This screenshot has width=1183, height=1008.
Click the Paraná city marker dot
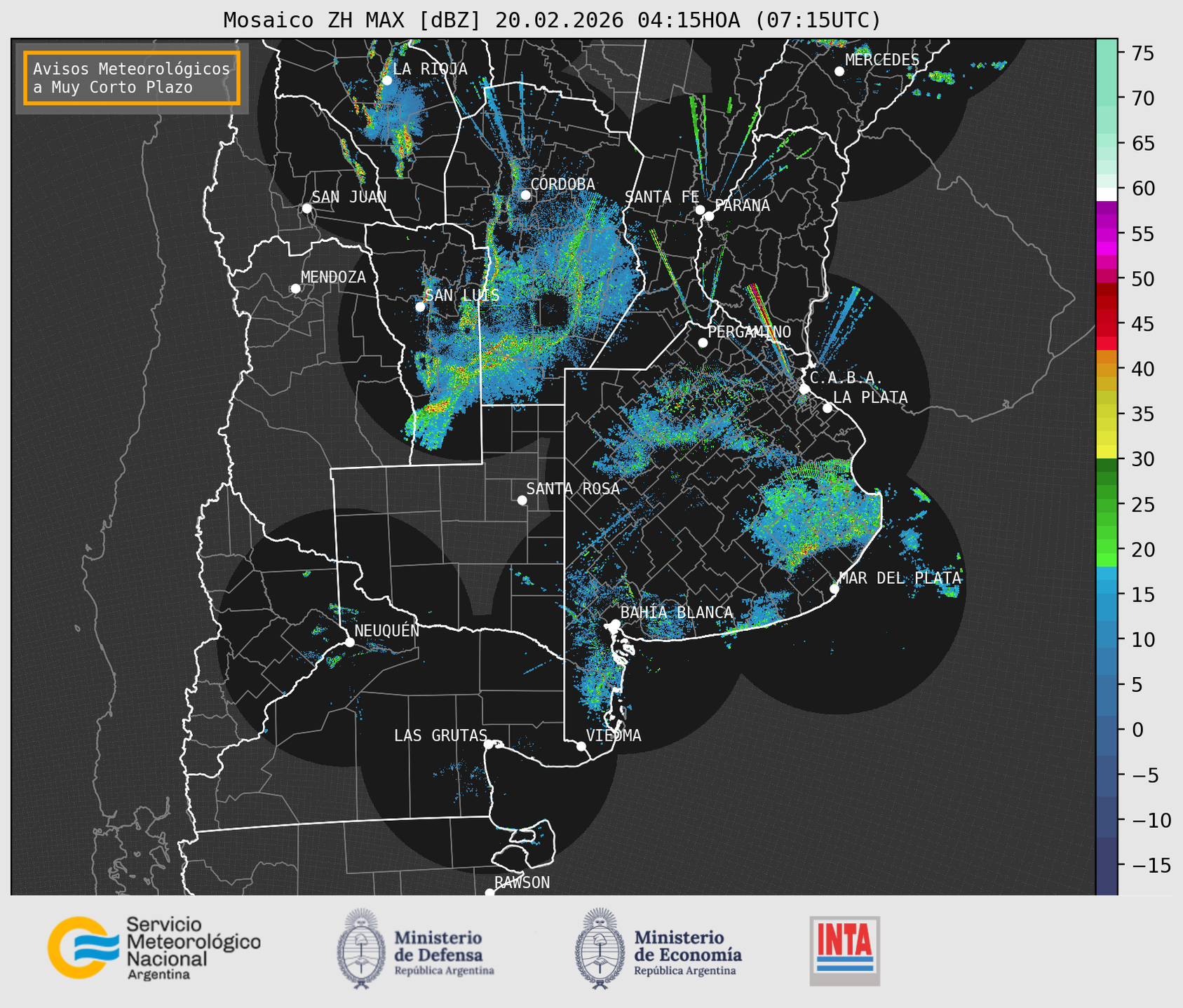coord(709,216)
